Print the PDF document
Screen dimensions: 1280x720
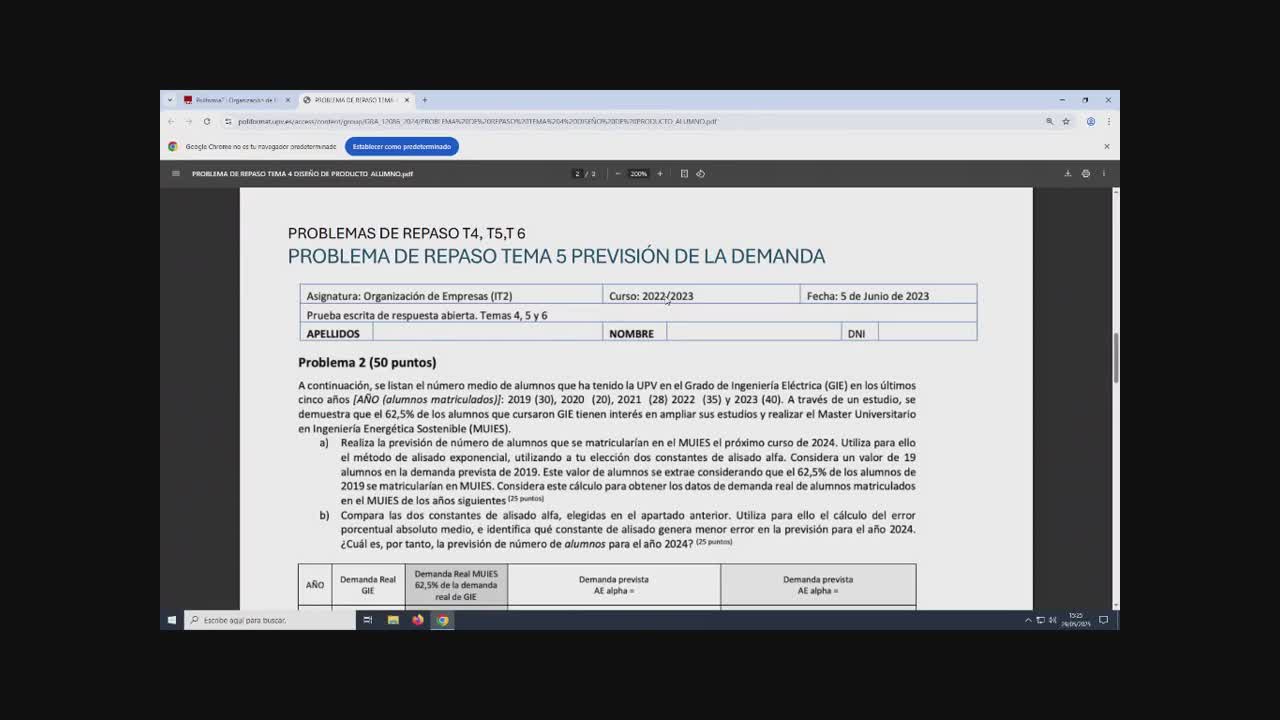pos(1085,174)
